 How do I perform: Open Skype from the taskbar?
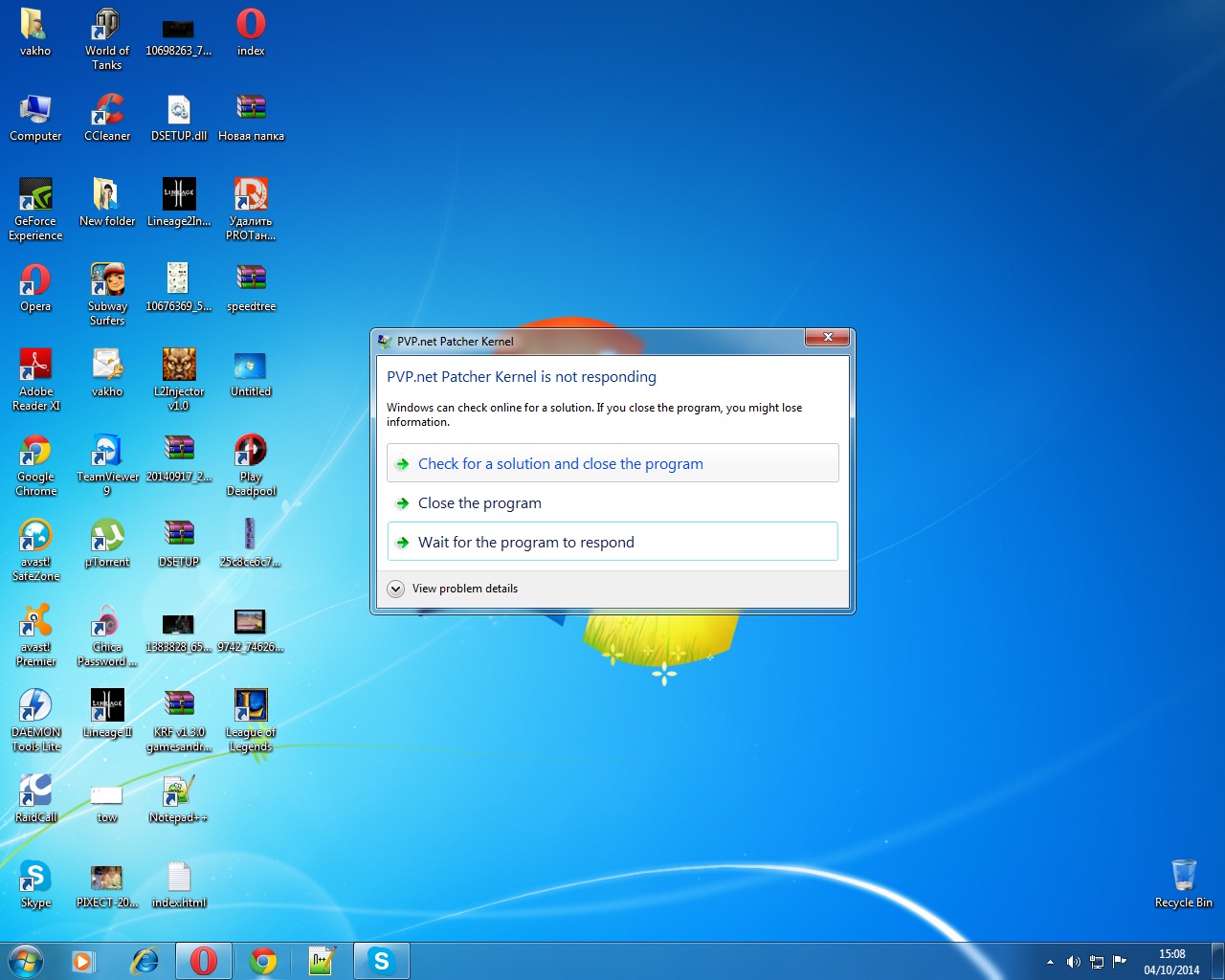pyautogui.click(x=381, y=961)
